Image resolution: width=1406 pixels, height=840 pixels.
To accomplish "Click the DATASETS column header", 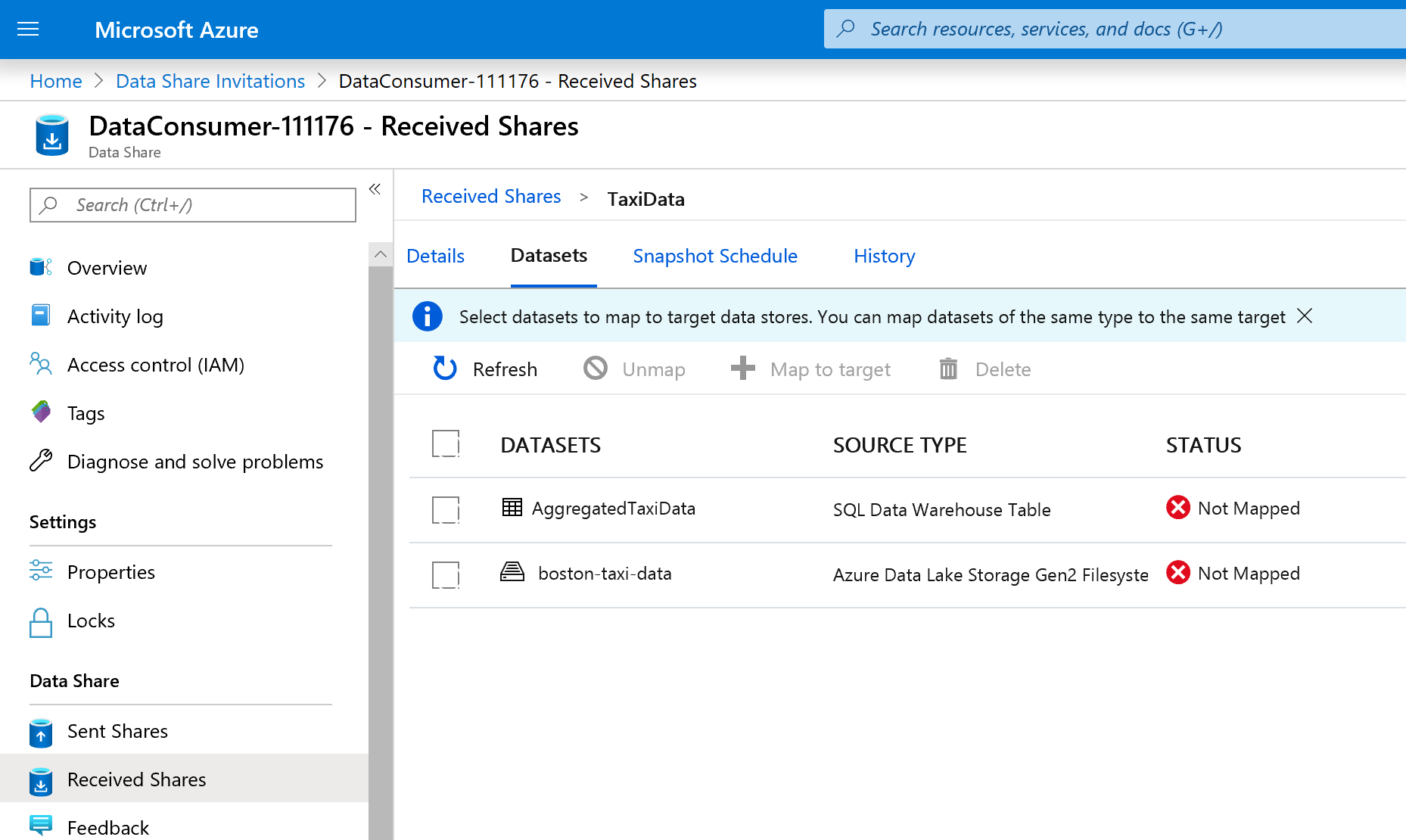I will 551,445.
